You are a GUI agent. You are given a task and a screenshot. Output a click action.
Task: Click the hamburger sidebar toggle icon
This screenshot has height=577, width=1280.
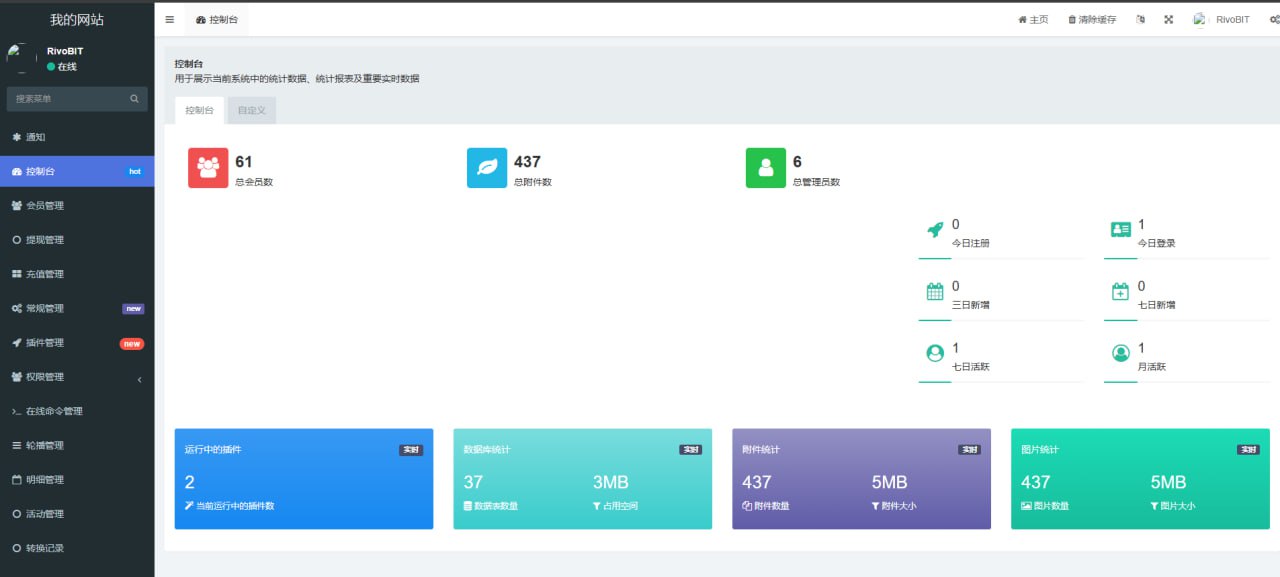pyautogui.click(x=170, y=20)
